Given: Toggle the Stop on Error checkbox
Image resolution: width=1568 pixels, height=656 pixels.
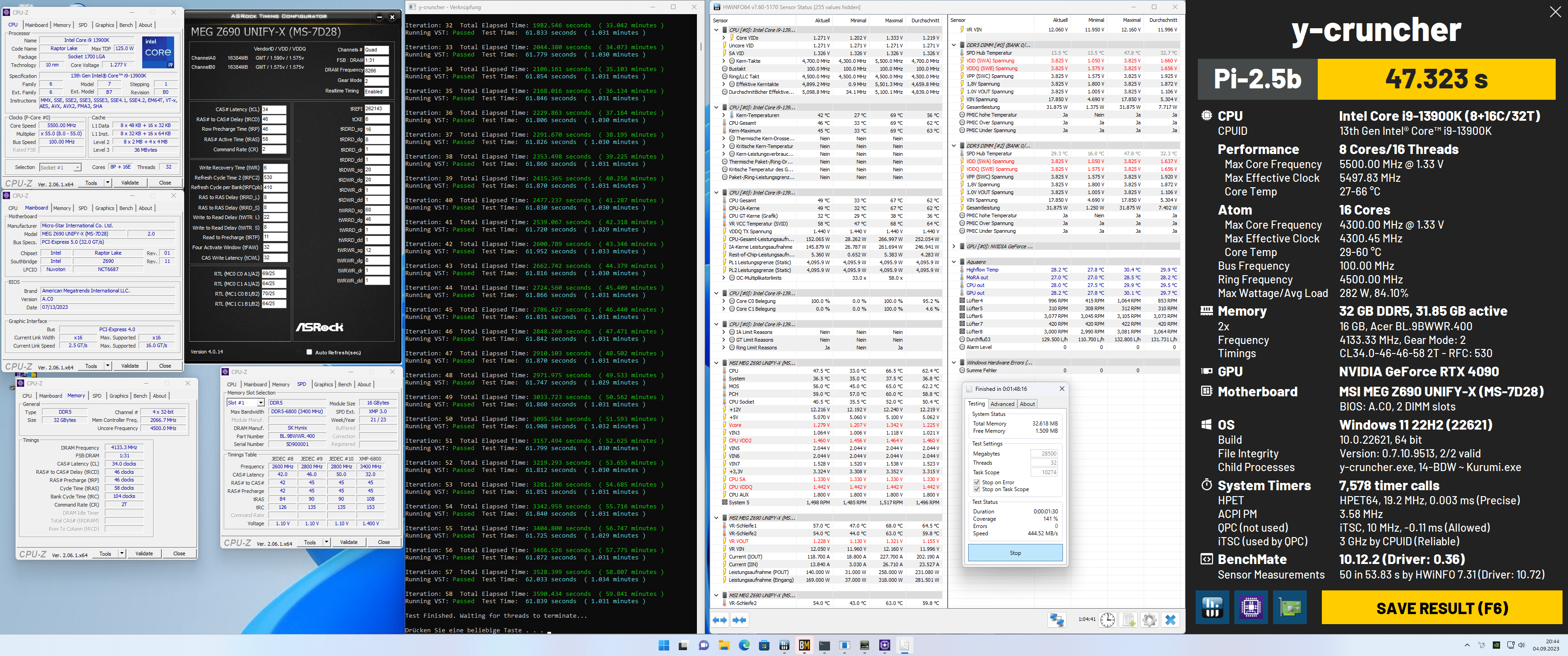Looking at the screenshot, I should (976, 482).
